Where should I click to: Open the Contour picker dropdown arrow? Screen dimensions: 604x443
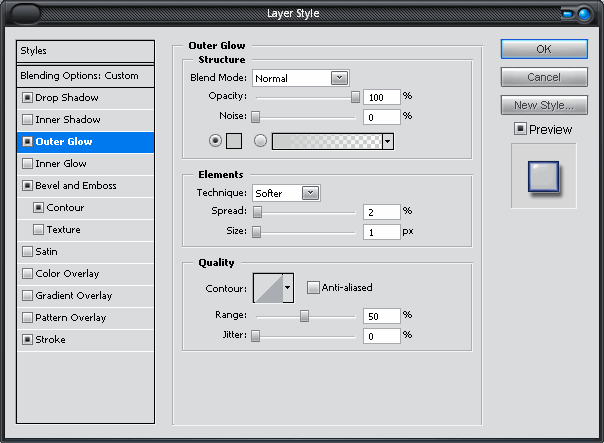[288, 288]
